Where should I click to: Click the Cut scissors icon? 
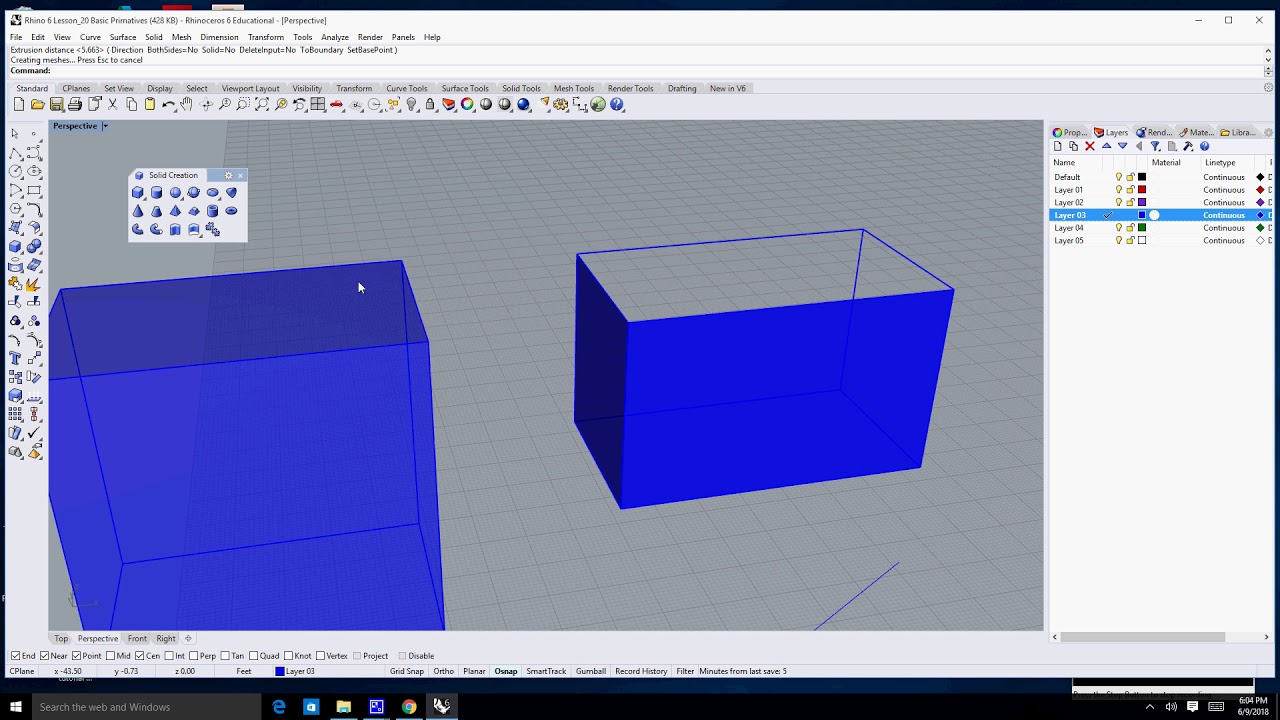pos(112,104)
